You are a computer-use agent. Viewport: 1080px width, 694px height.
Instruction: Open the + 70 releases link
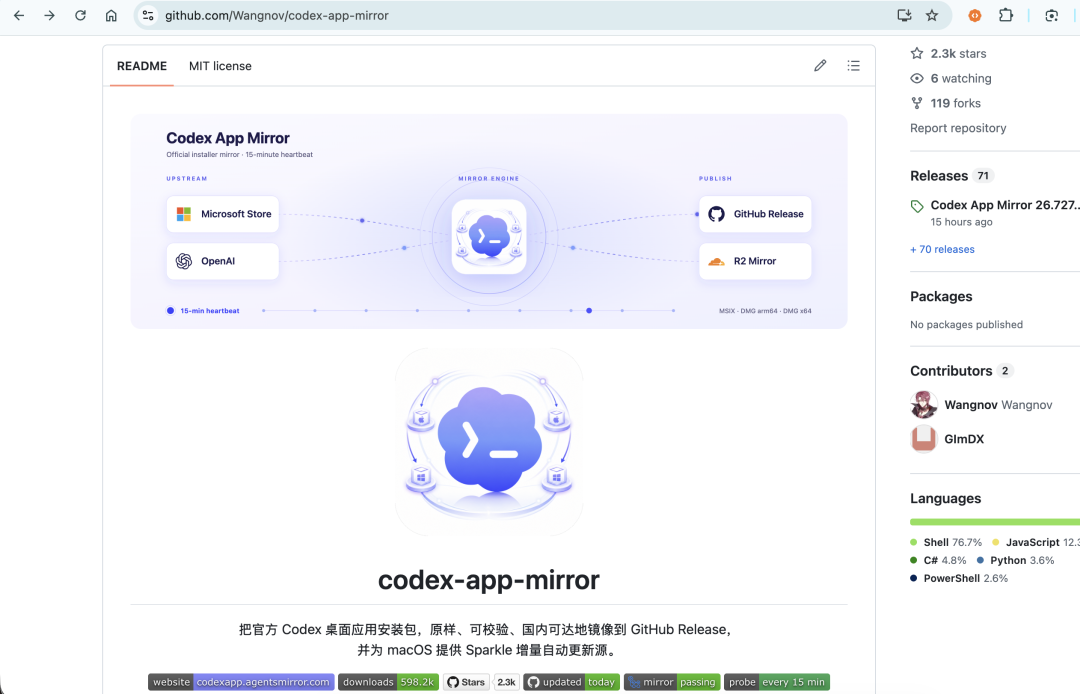tap(942, 249)
